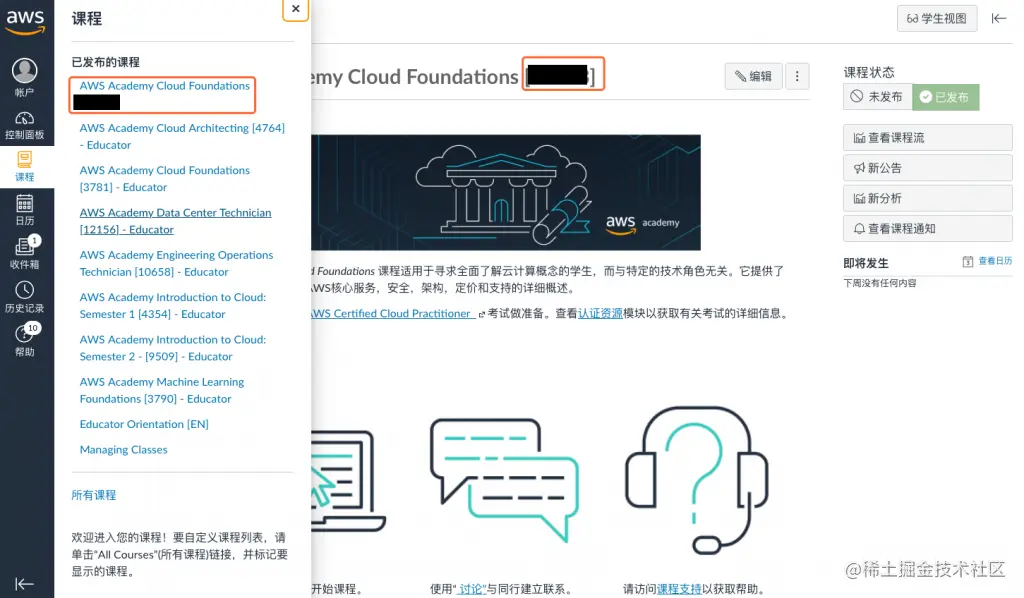This screenshot has height=598, width=1024.
Task: Open Managing Classes course
Action: [123, 450]
